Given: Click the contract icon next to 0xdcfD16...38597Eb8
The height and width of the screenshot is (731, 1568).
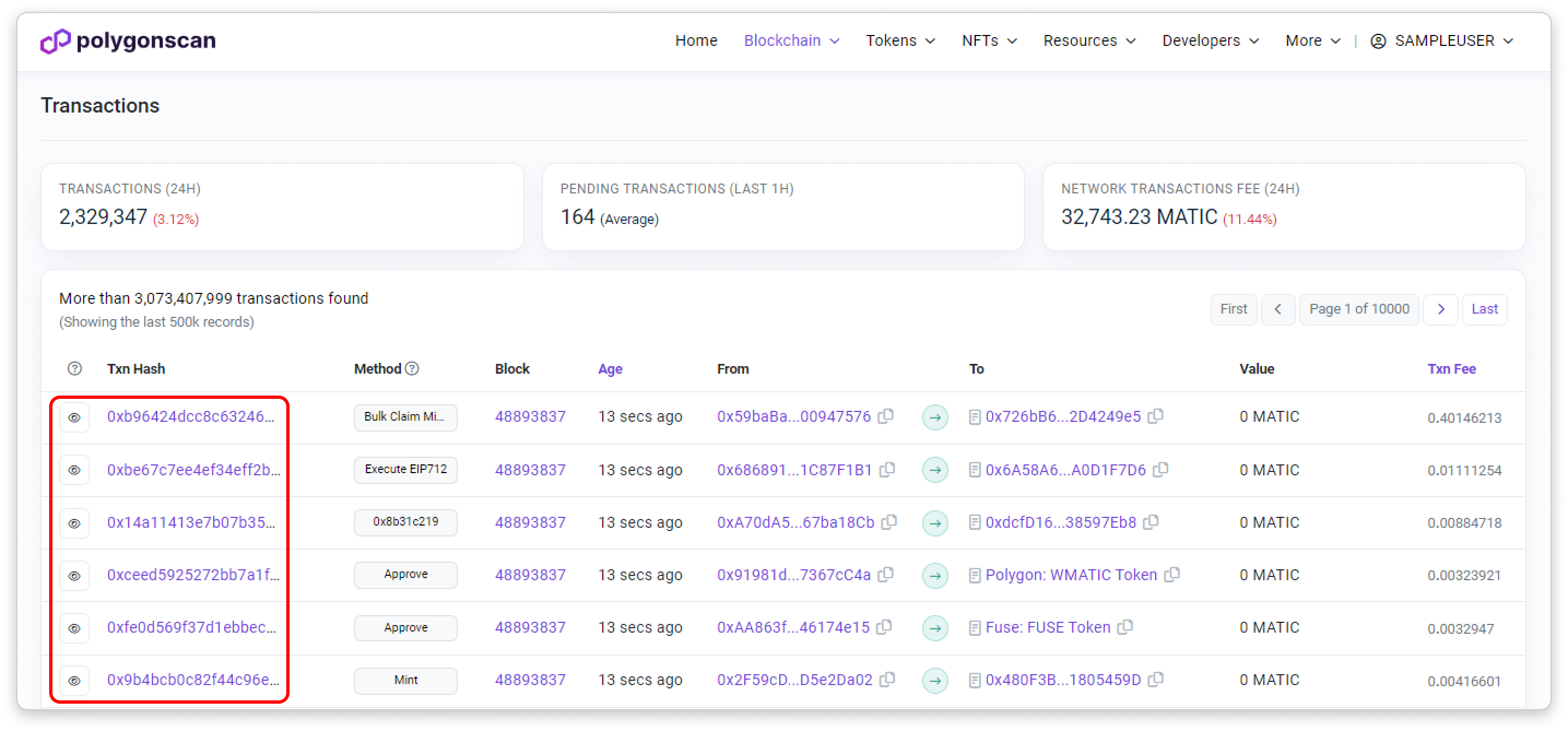Looking at the screenshot, I should click(975, 522).
